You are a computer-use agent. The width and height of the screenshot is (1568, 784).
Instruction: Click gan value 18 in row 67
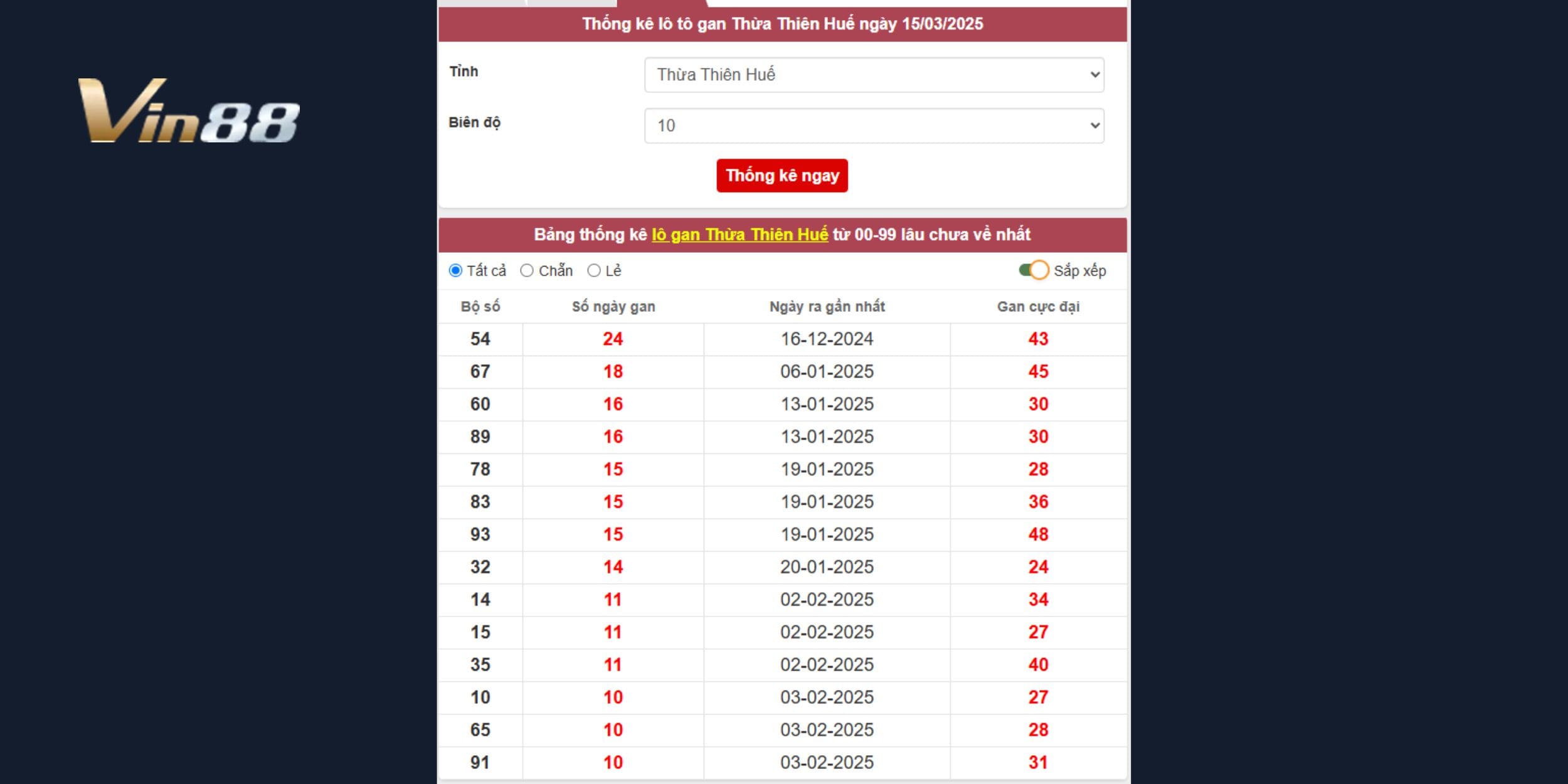[613, 372]
